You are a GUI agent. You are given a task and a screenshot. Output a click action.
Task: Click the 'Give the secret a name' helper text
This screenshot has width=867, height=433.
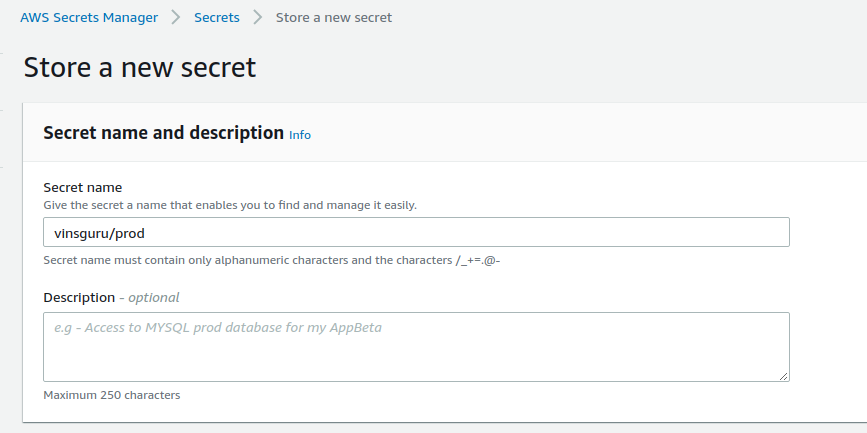pyautogui.click(x=229, y=205)
